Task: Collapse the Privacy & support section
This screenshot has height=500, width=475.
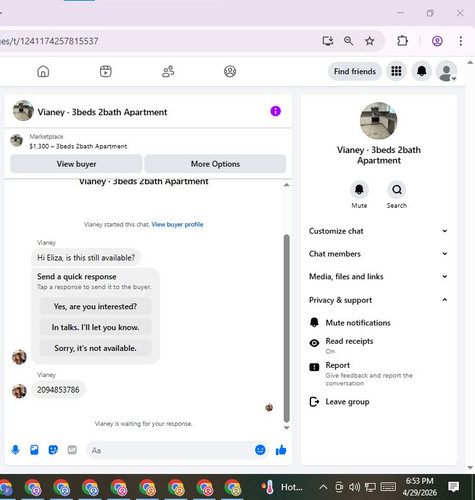Action: tap(378, 300)
